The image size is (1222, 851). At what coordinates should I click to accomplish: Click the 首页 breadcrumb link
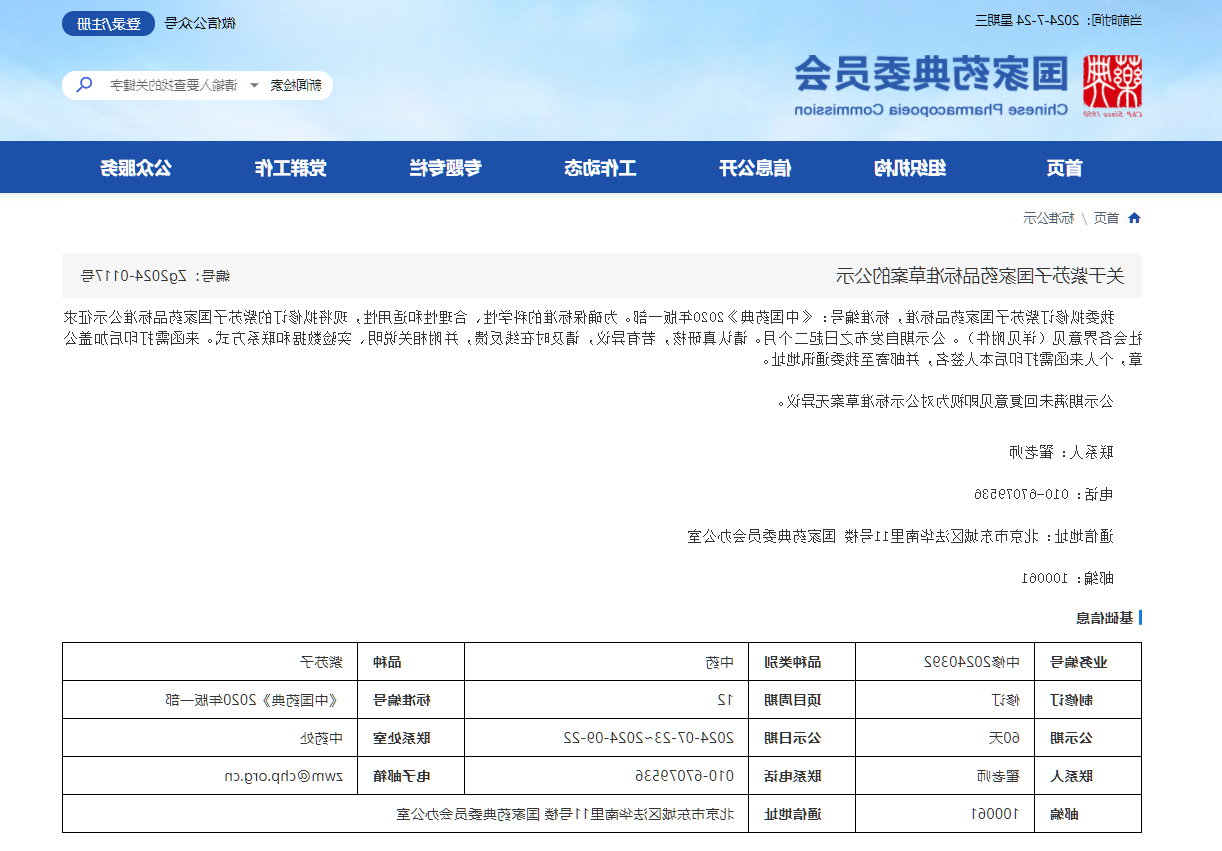point(1105,218)
